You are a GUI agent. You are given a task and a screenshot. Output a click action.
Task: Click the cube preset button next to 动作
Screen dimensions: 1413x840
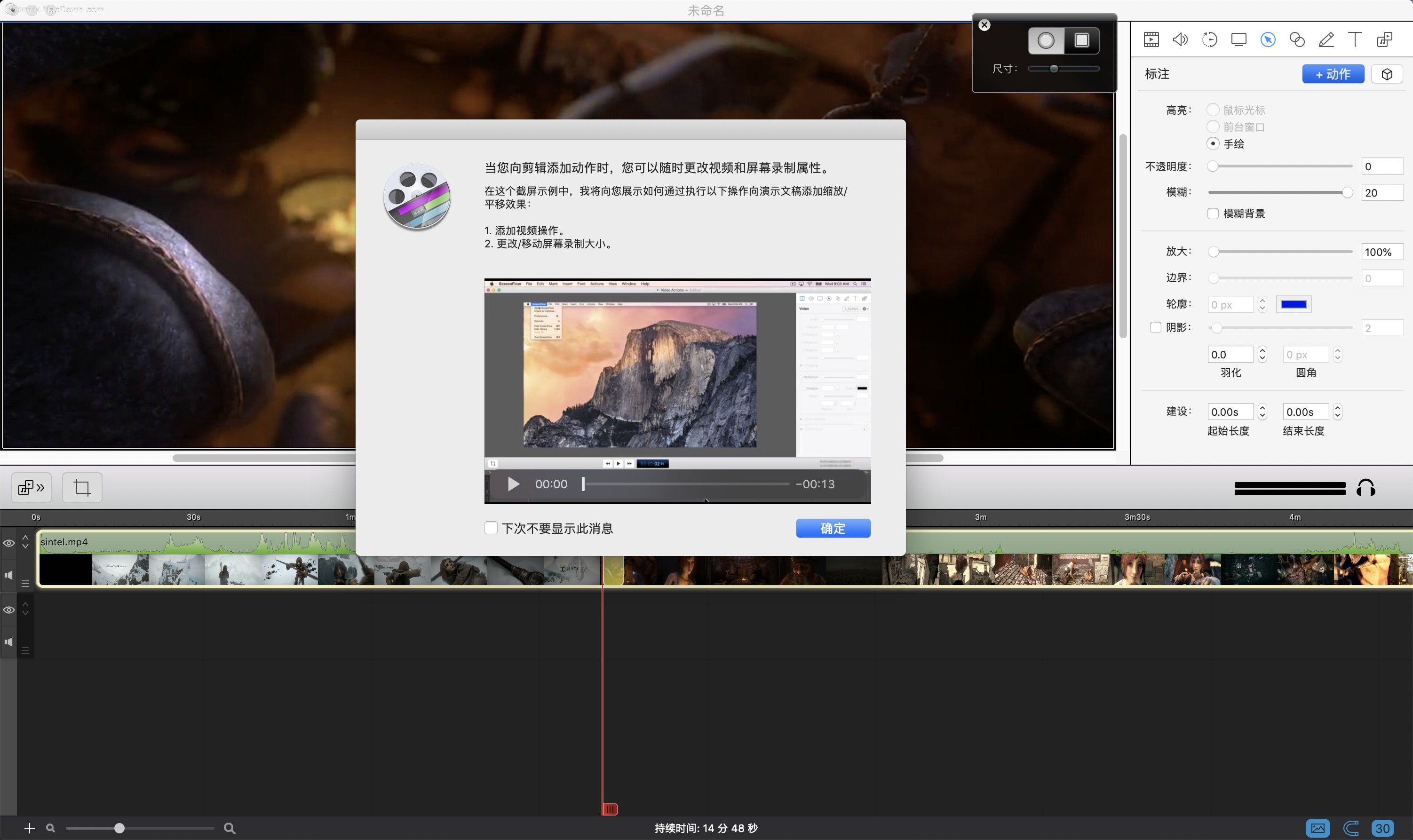click(1387, 74)
